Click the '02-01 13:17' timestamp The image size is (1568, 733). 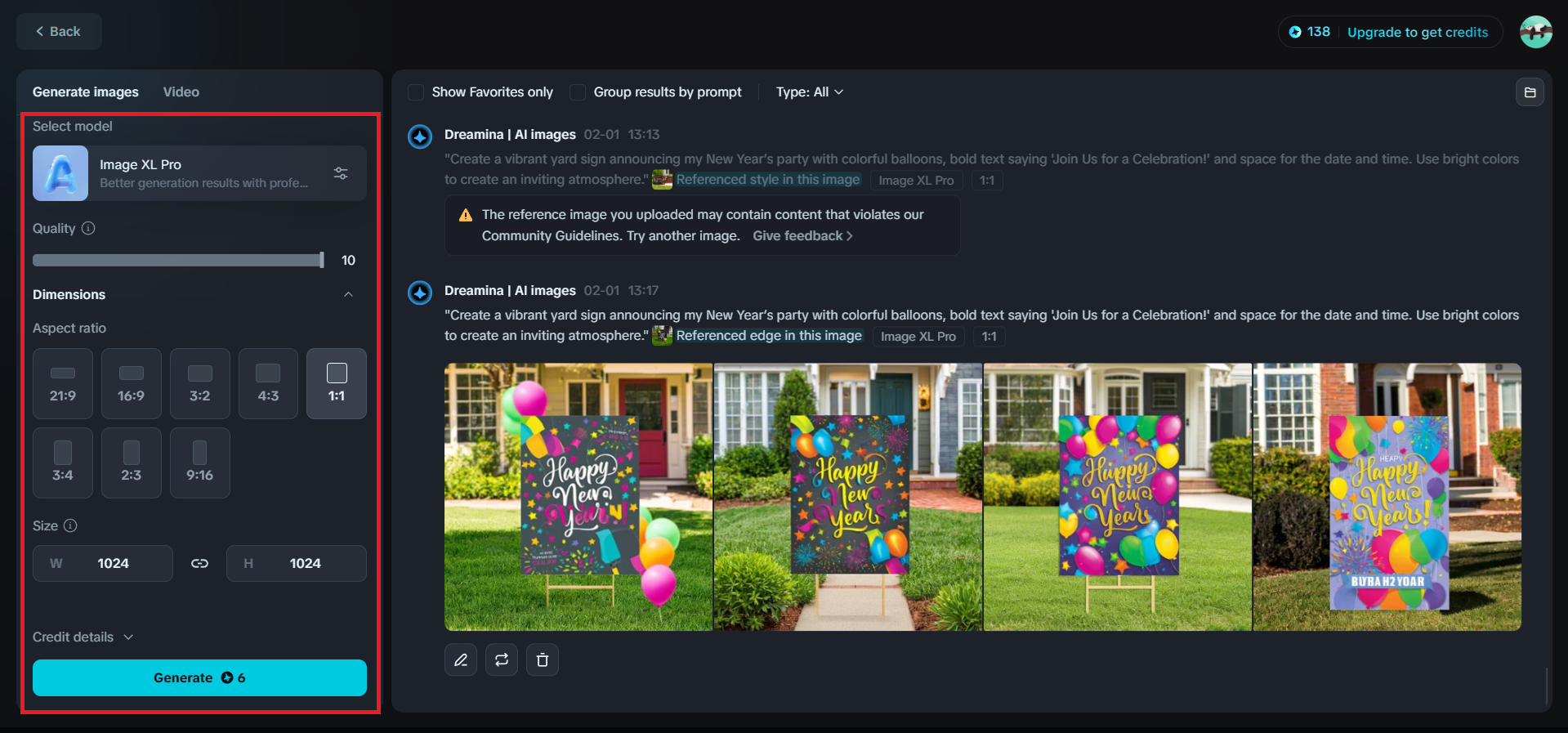pyautogui.click(x=621, y=290)
